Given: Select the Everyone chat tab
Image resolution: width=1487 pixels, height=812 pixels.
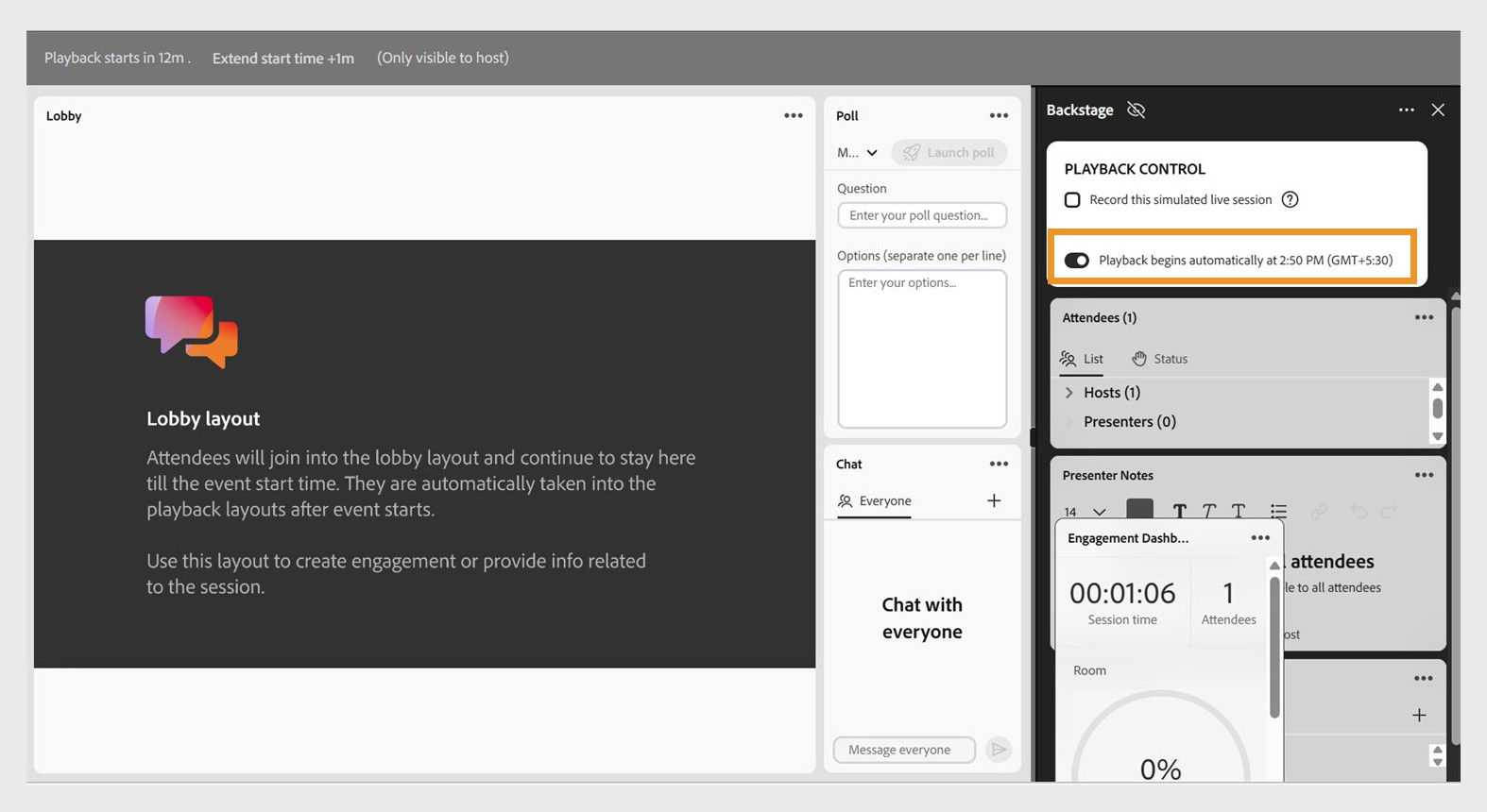Looking at the screenshot, I should (875, 500).
